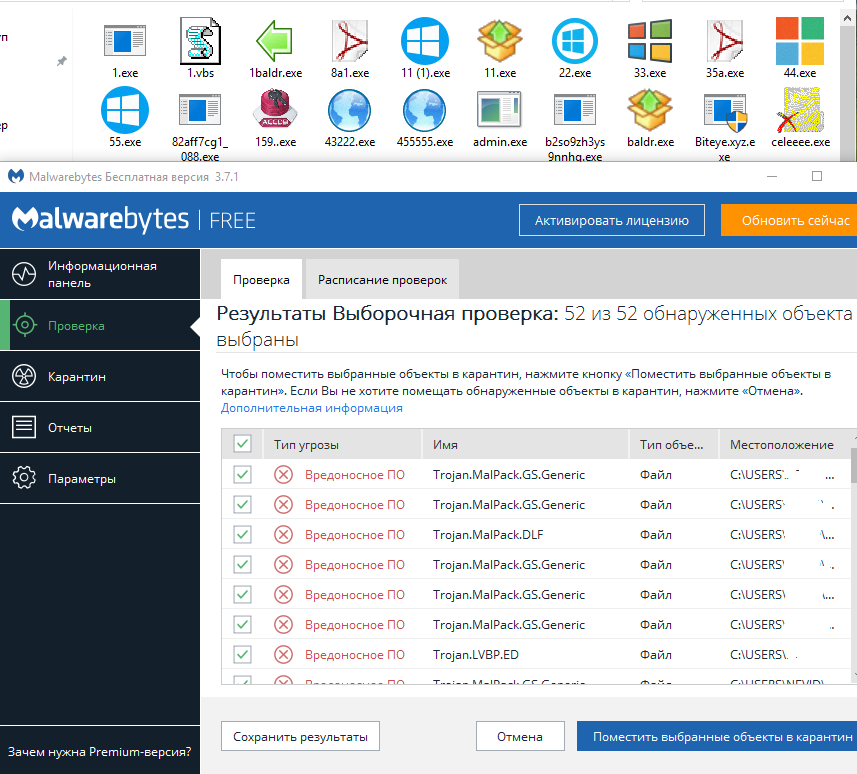Select the 82aff7cg1_088.exe file icon
857x774 pixels.
point(200,110)
